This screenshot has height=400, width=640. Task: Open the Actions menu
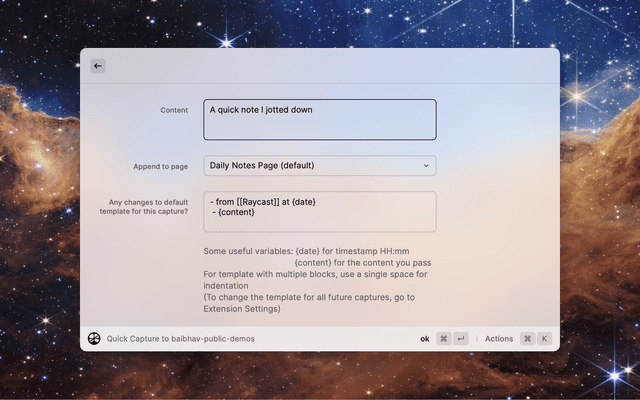[x=498, y=339]
